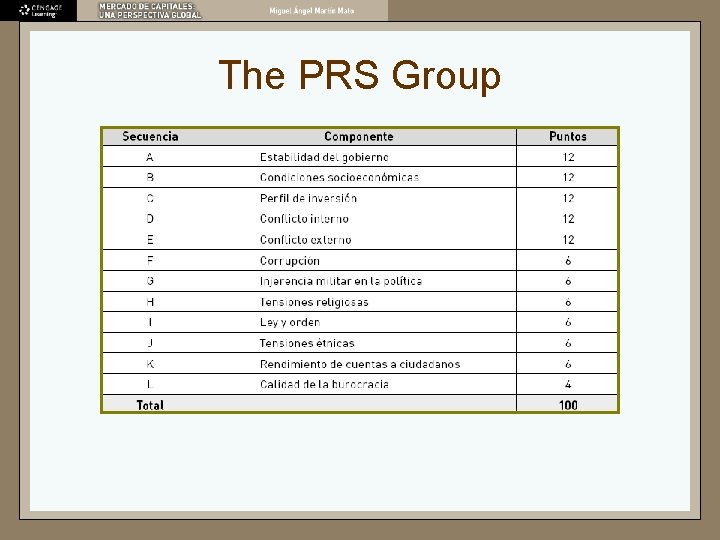Click the cell 'Corrupción'
This screenshot has width=720, height=540.
289,261
